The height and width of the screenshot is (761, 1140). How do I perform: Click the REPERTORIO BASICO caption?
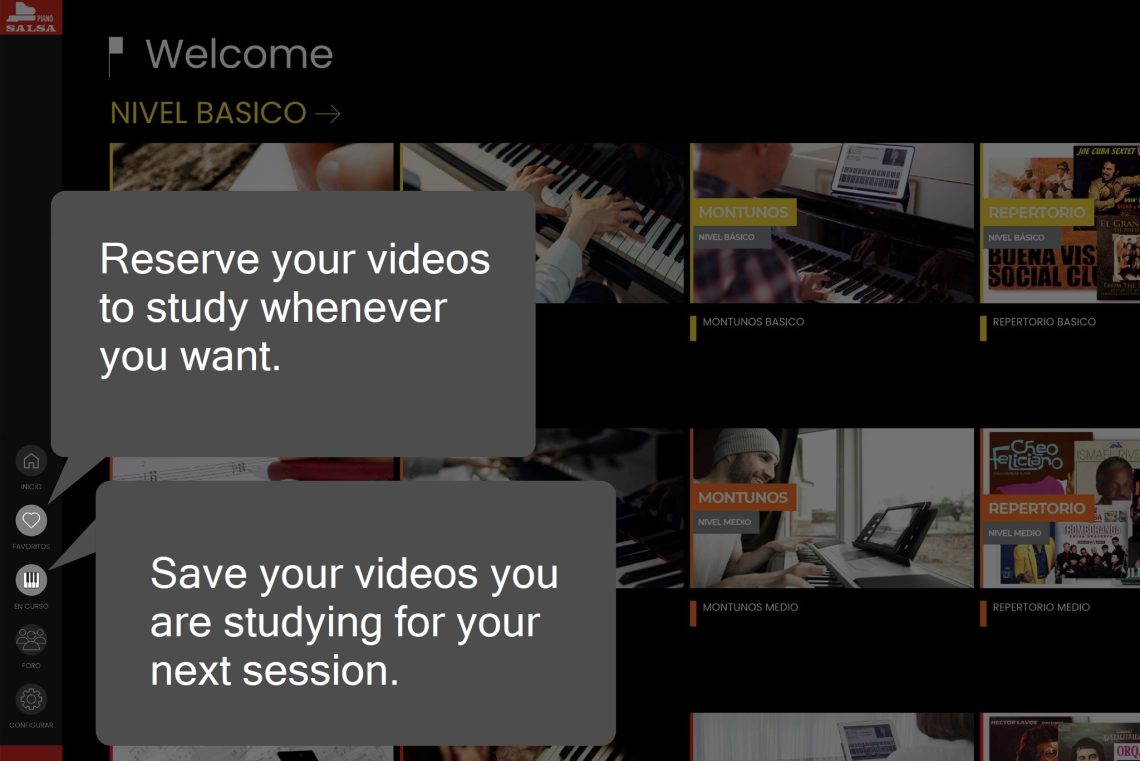pyautogui.click(x=1044, y=322)
